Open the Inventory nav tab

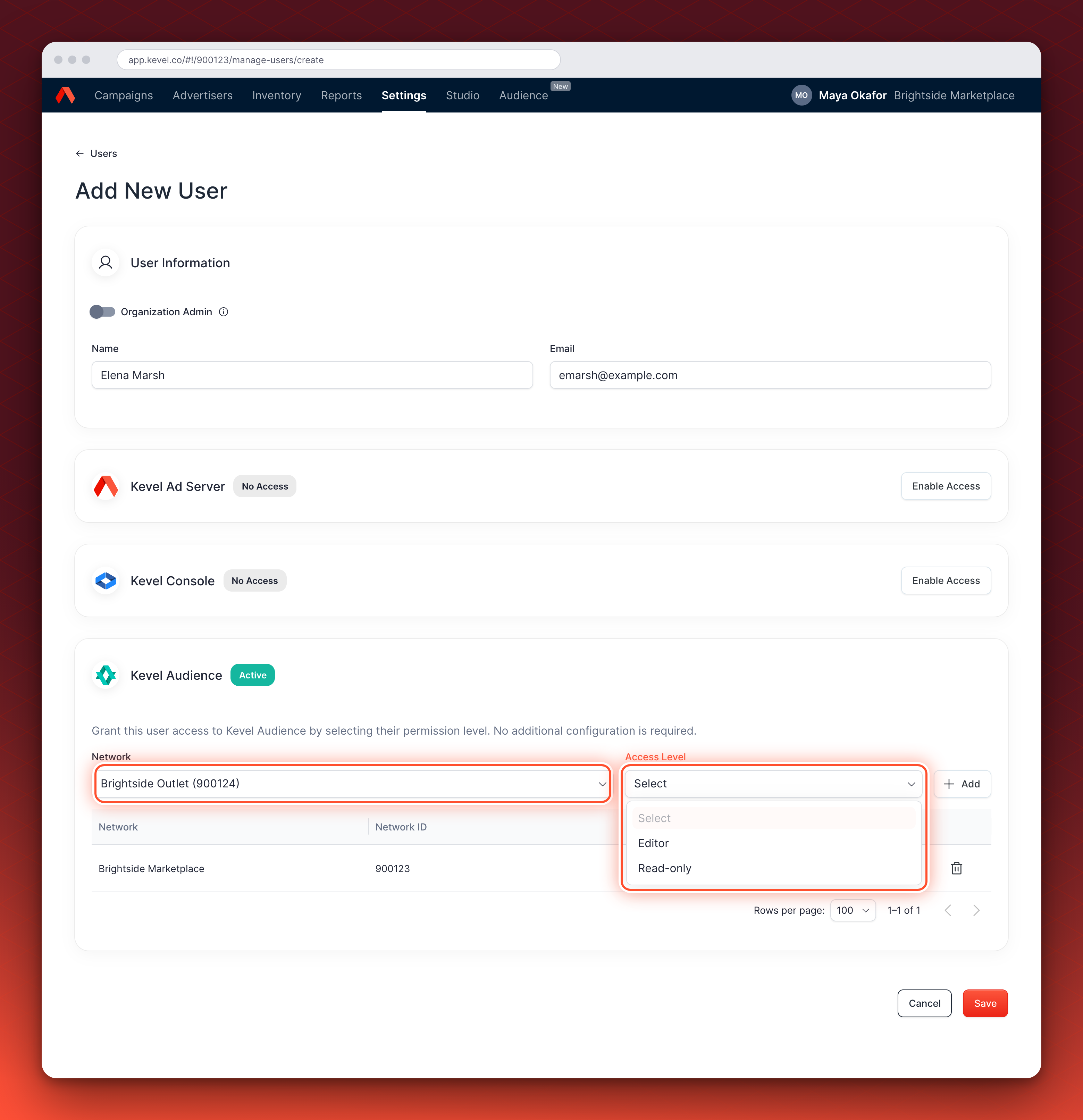coord(276,95)
